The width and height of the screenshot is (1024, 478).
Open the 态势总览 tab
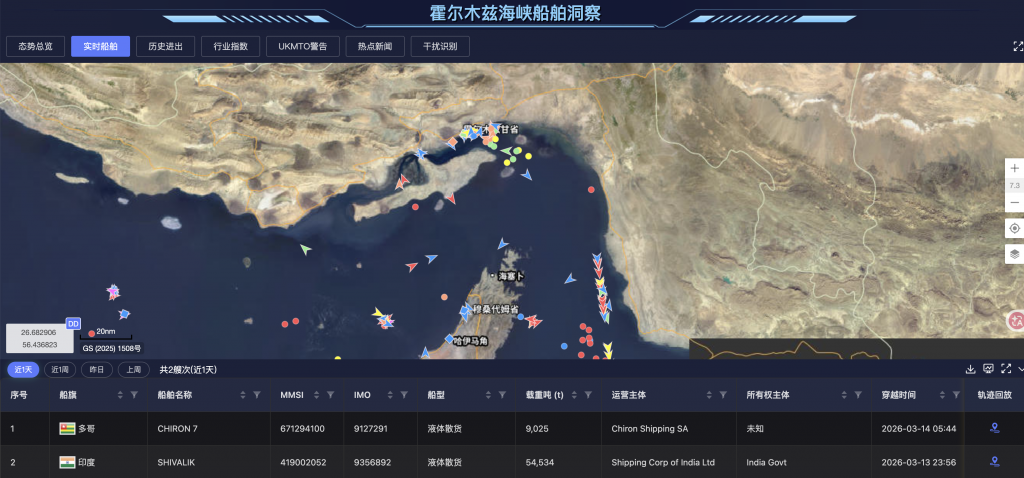point(35,46)
